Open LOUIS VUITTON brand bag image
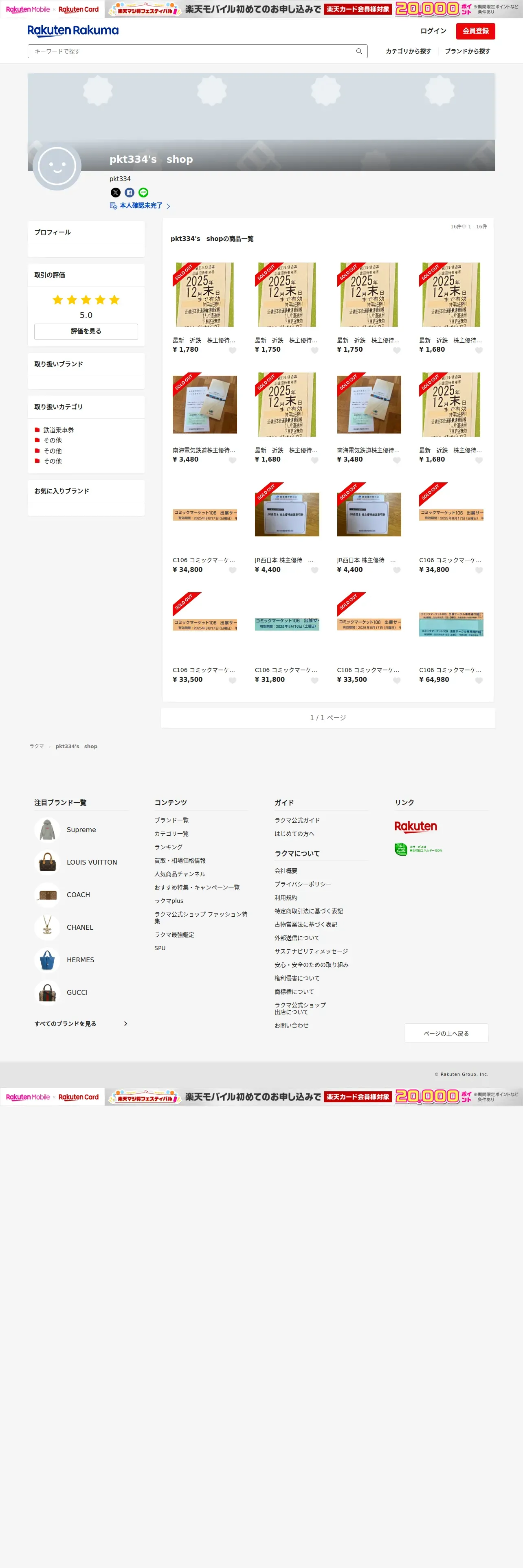Viewport: 523px width, 1568px height. tap(47, 862)
